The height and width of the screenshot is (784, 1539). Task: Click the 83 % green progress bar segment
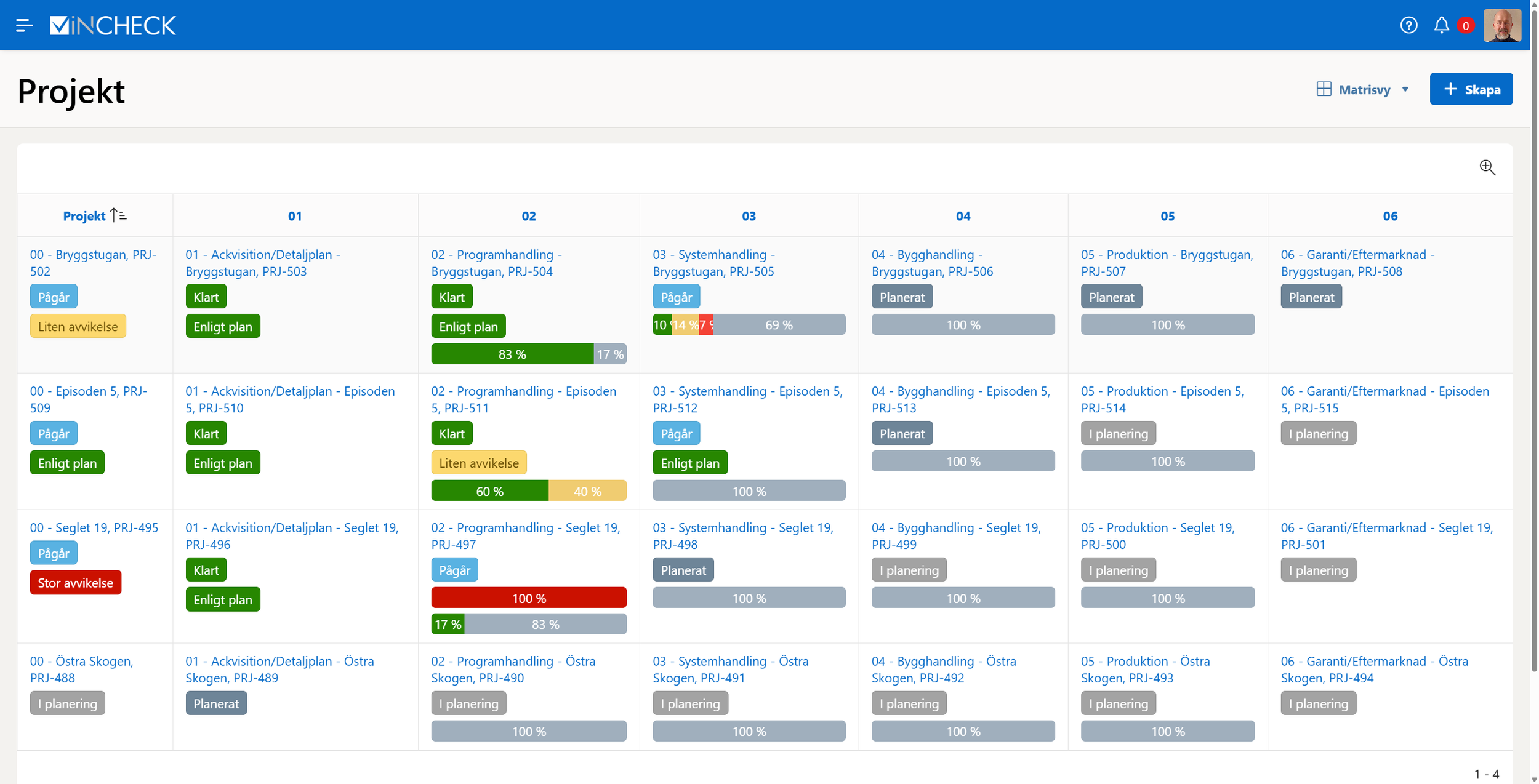[512, 354]
